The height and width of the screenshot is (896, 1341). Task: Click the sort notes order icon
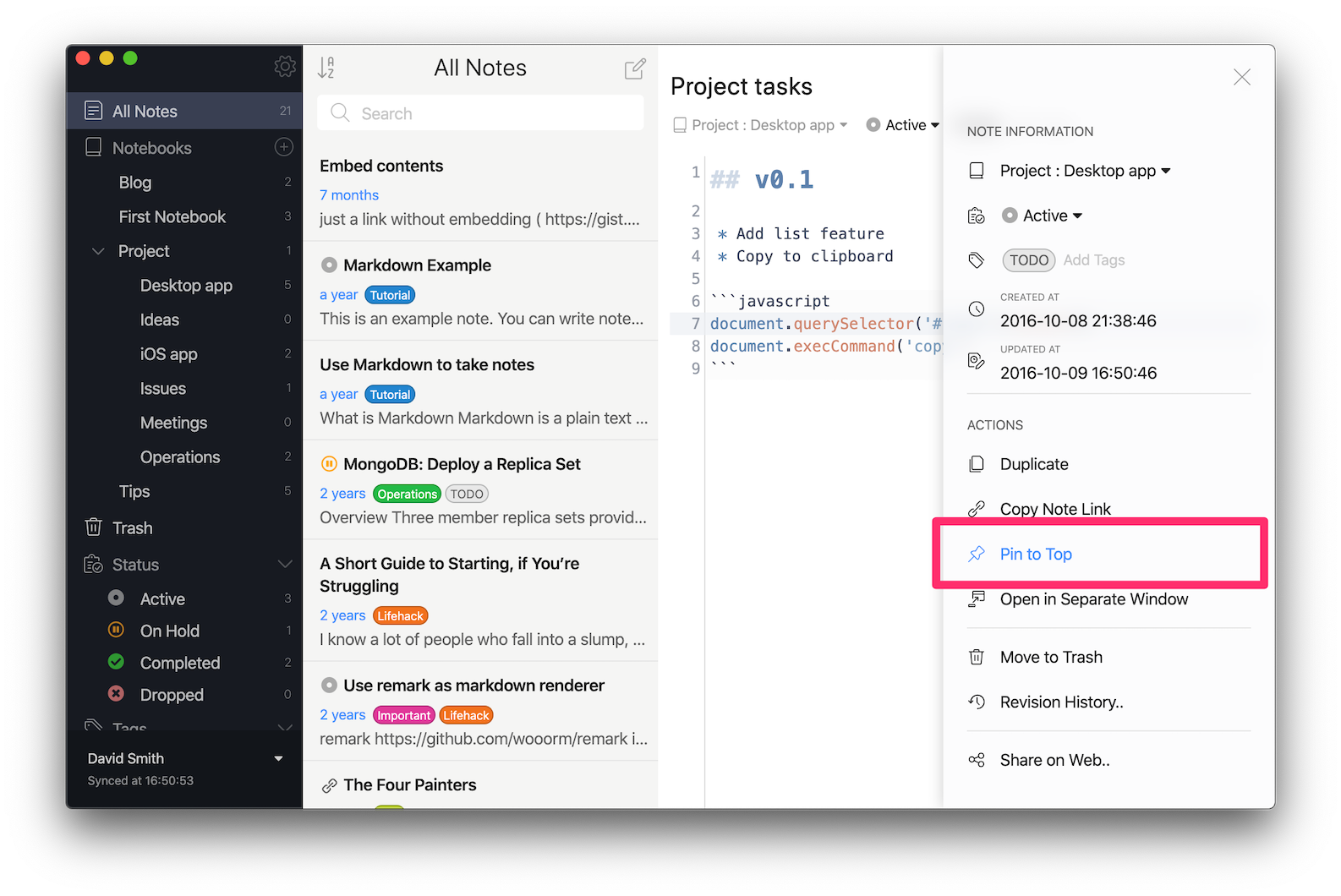click(326, 68)
